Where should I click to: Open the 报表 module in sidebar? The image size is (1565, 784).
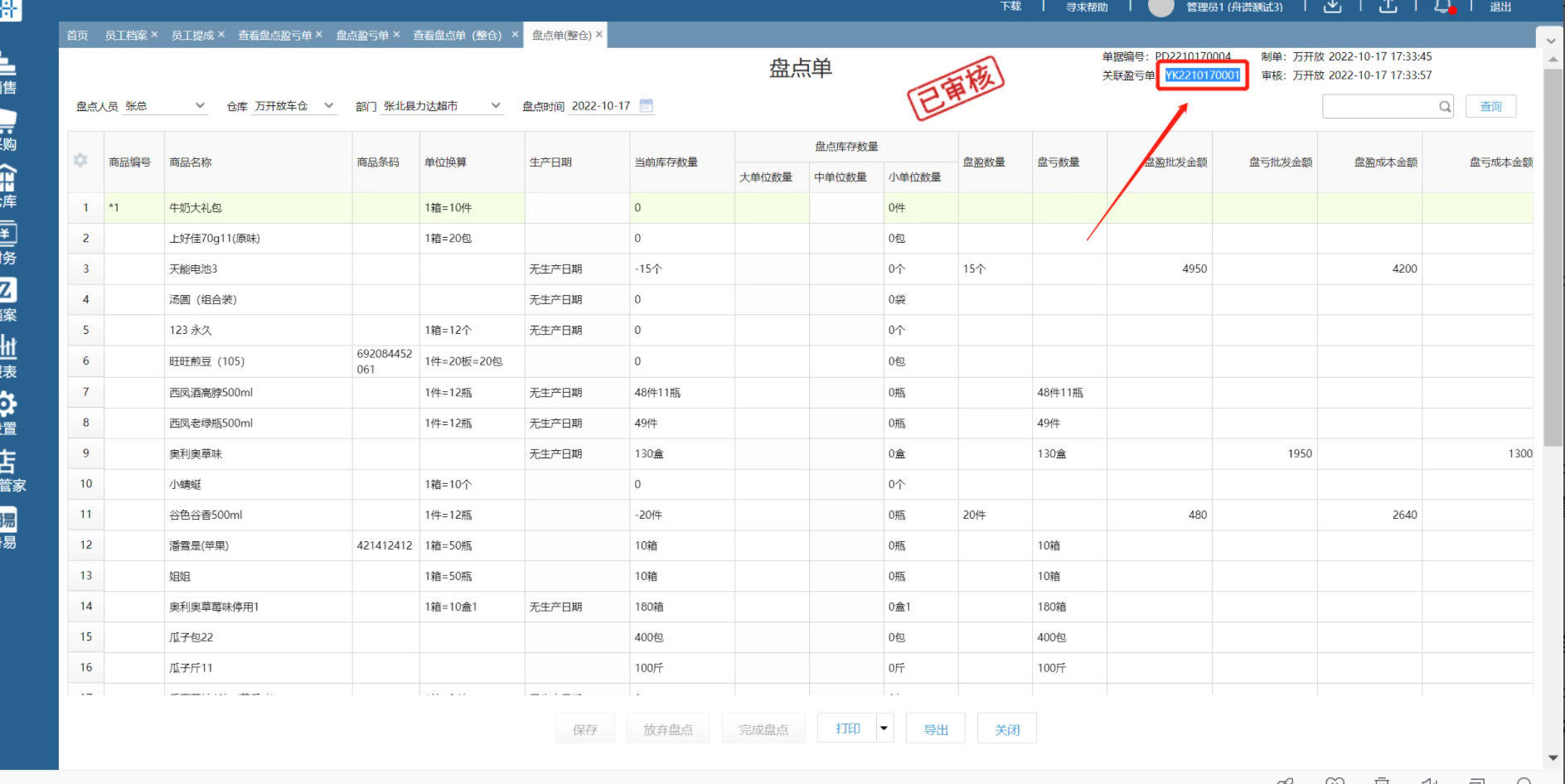(x=8, y=356)
